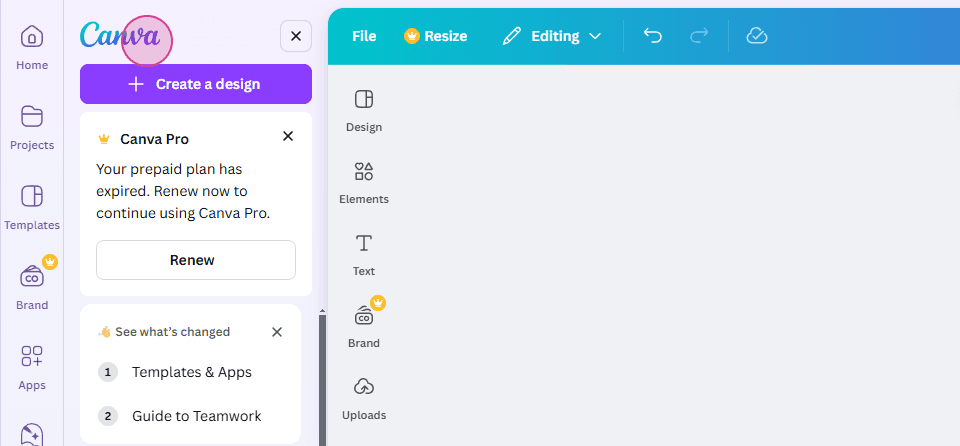Dismiss the See what's changed card
Viewport: 960px width, 446px height.
[277, 332]
